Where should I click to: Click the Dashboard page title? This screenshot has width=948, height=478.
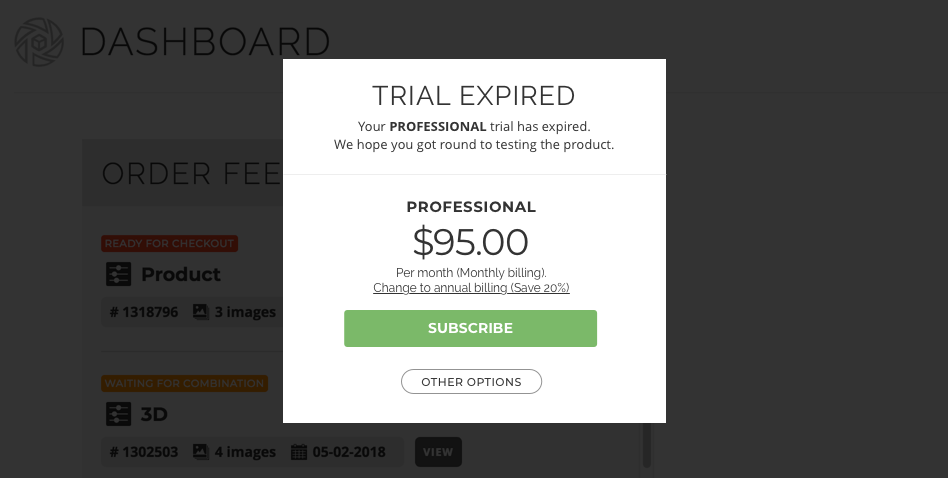205,42
